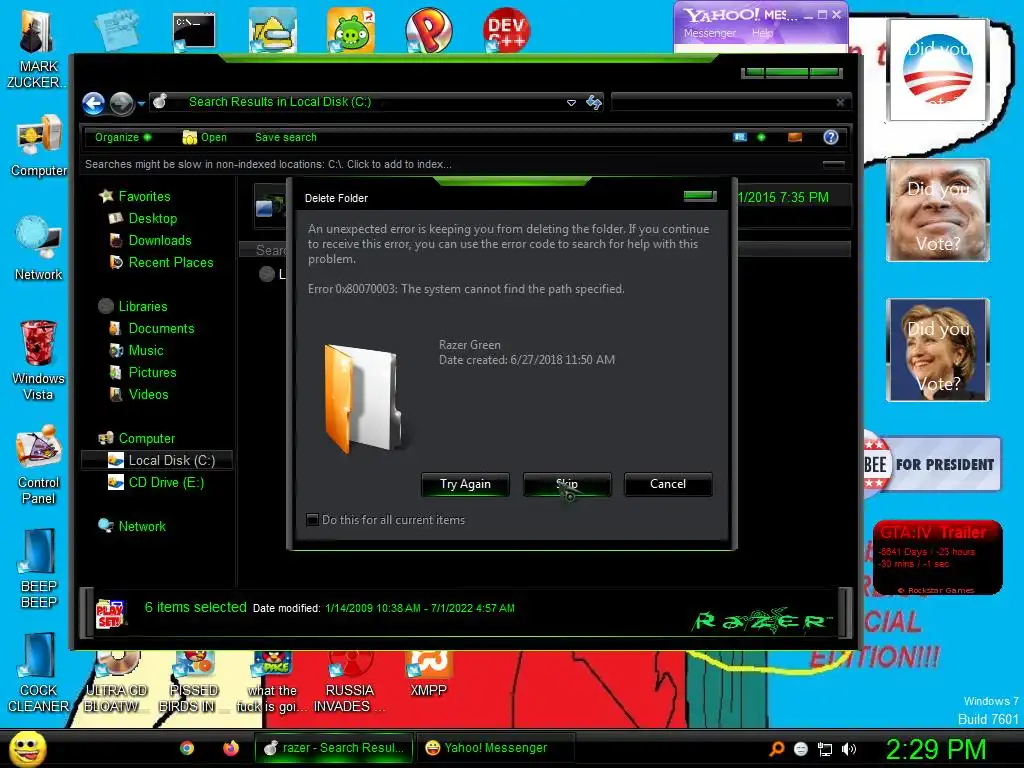Open the DEV C++ desktop shortcut
Viewport: 1024px width, 768px height.
click(x=507, y=30)
